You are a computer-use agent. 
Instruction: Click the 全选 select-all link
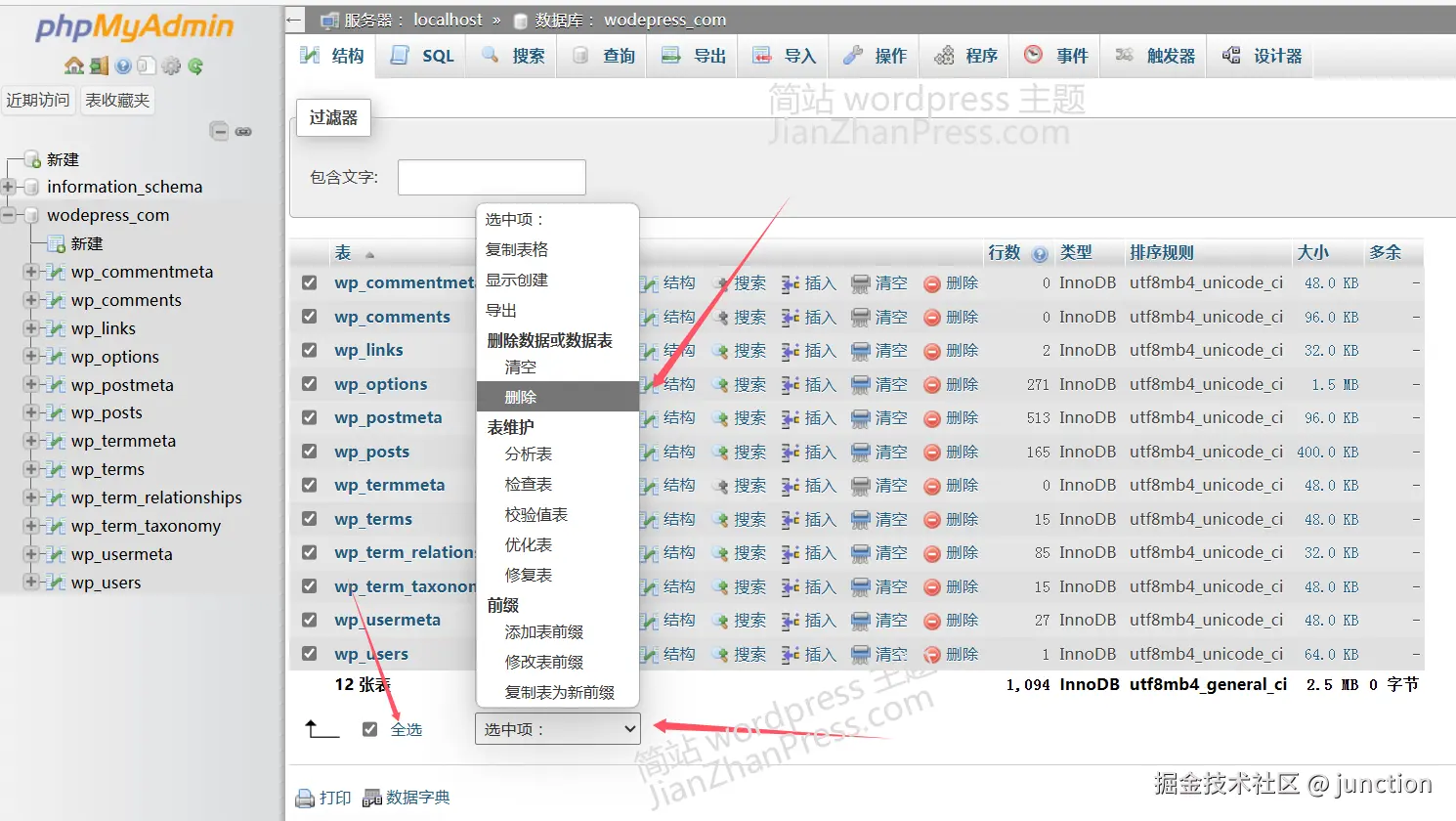tap(407, 729)
